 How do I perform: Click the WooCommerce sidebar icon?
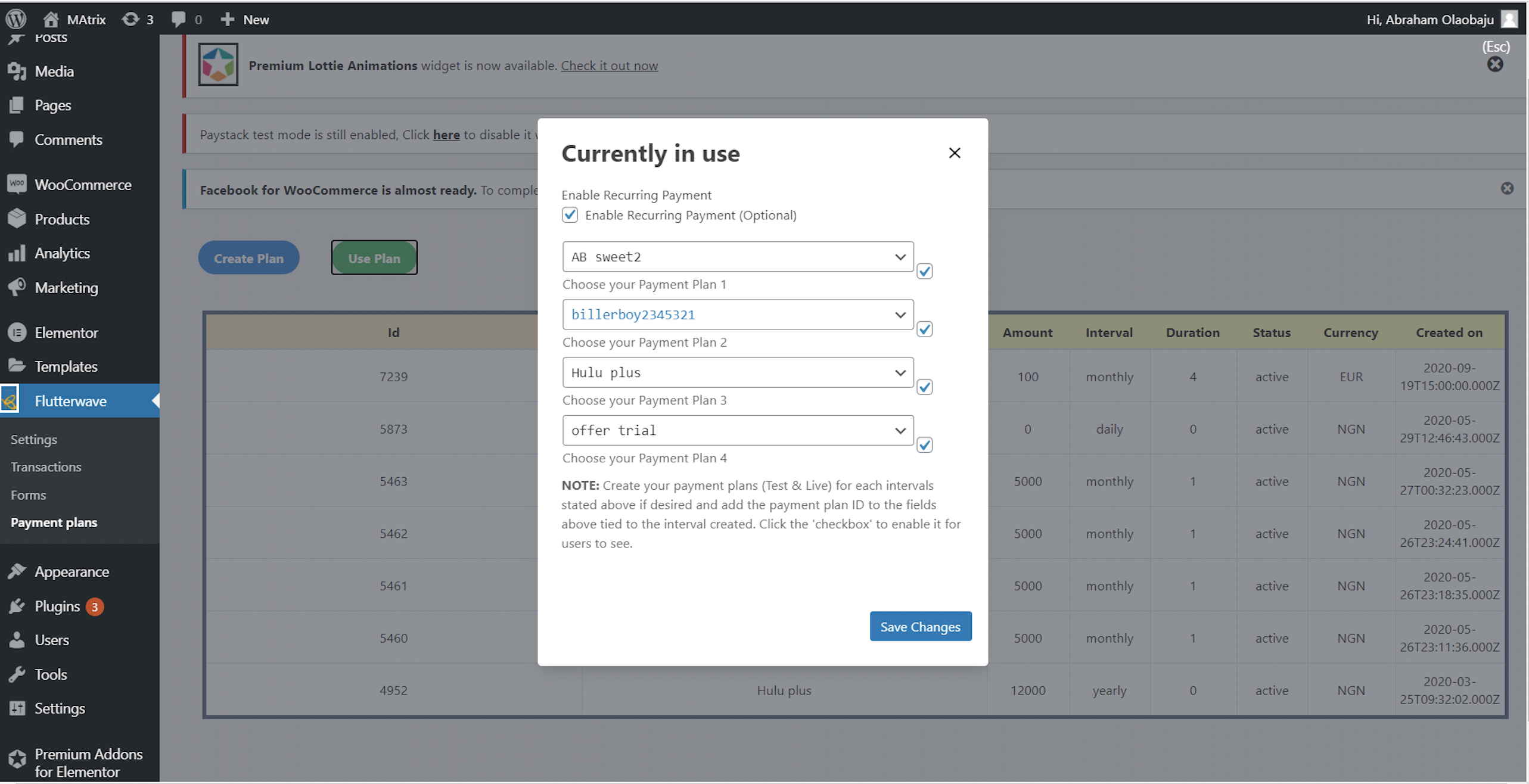[17, 184]
